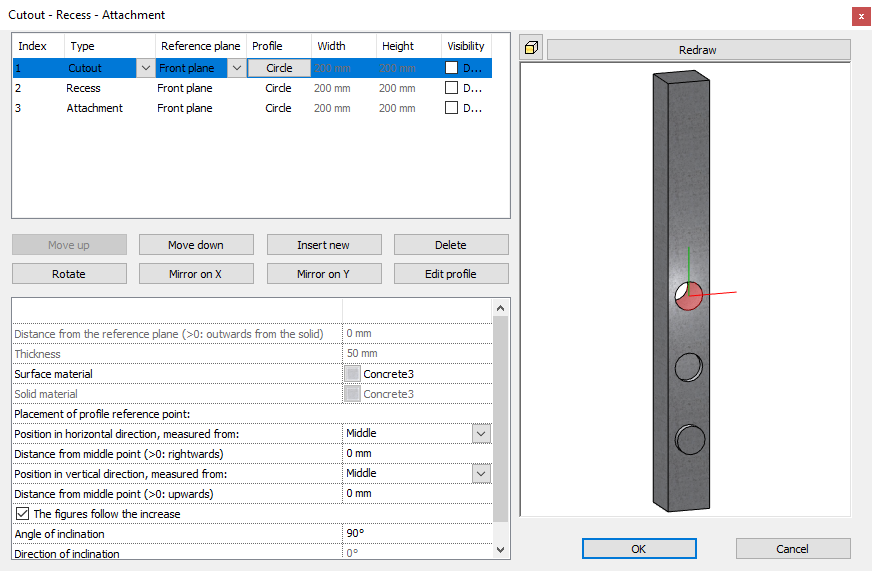This screenshot has width=872, height=571.
Task: Open Edit profile
Action: point(450,274)
